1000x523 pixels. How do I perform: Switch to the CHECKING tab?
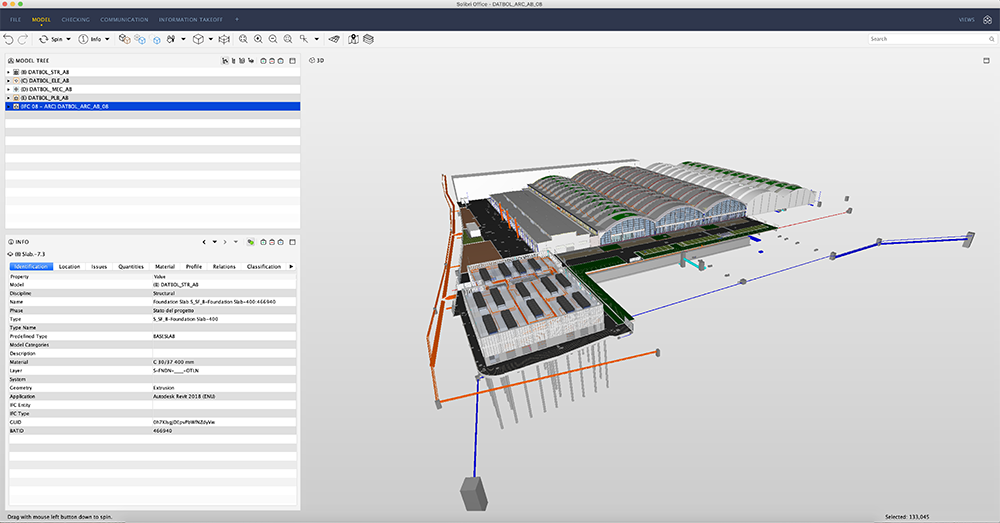click(x=75, y=20)
